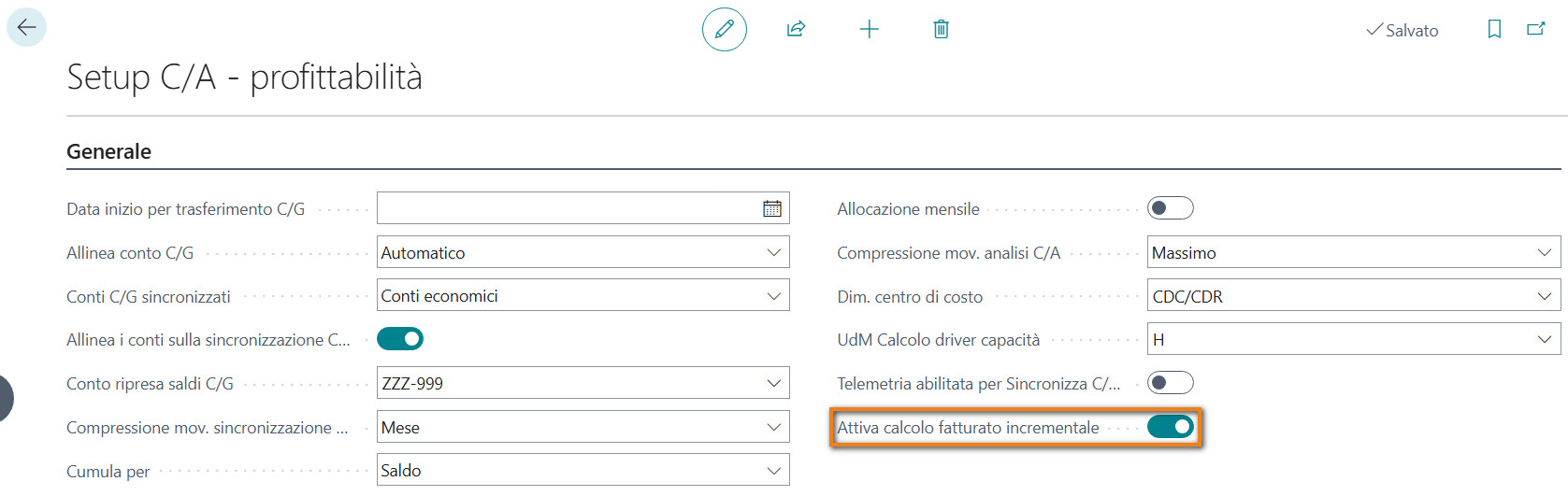Open Conti C/G sincronizzati dropdown
This screenshot has height=496, width=1568.
(x=583, y=296)
